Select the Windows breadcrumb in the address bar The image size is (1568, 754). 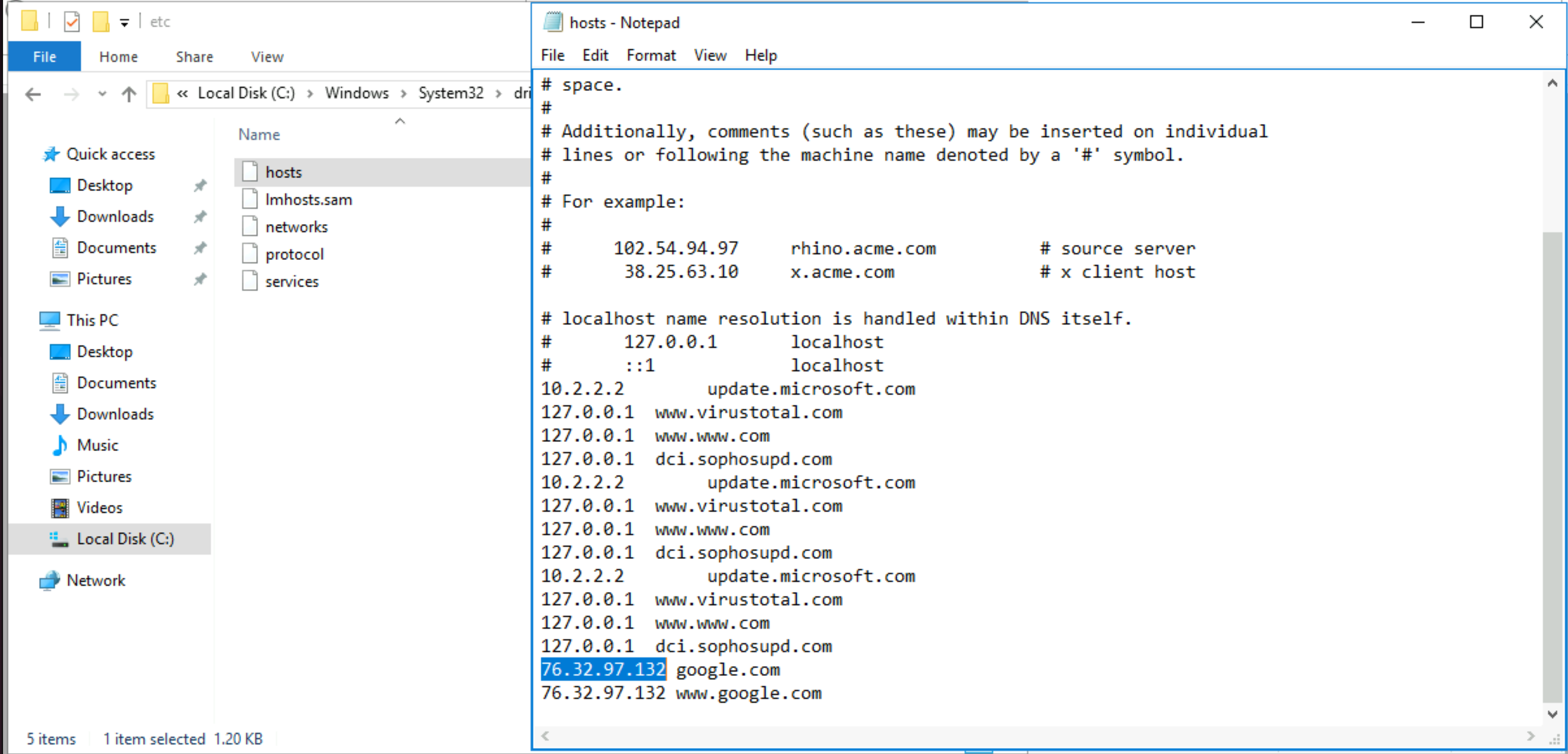point(356,93)
